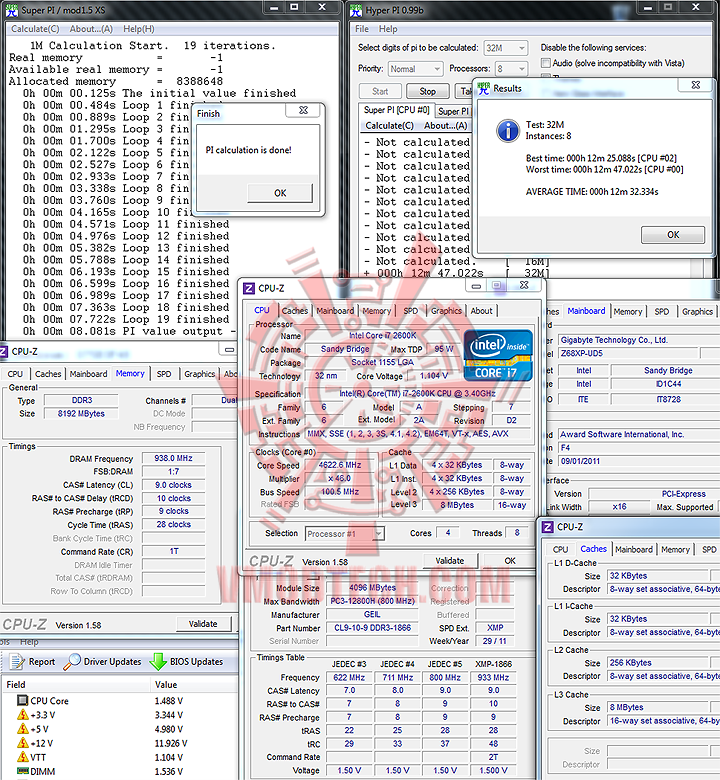The image size is (720, 780).
Task: Click Z68XP-UD5 model field in Mainboard window
Action: 629,353
